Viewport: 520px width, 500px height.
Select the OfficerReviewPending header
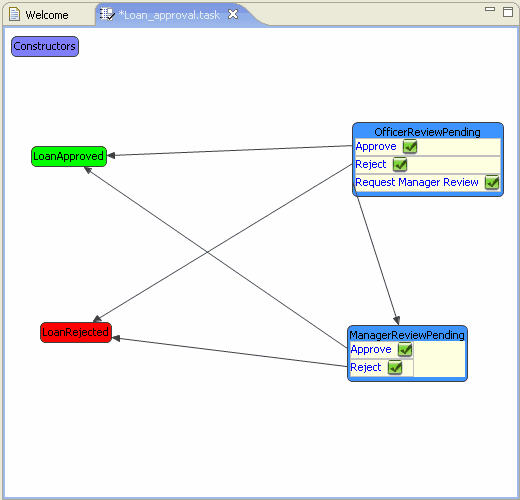tap(427, 132)
